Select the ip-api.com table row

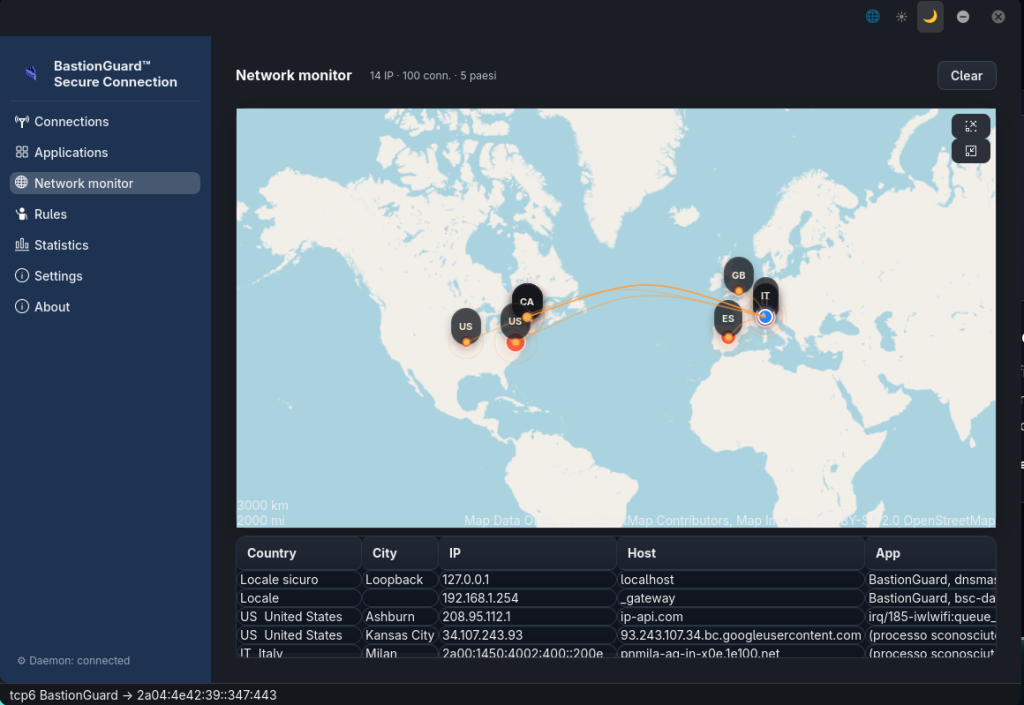616,616
